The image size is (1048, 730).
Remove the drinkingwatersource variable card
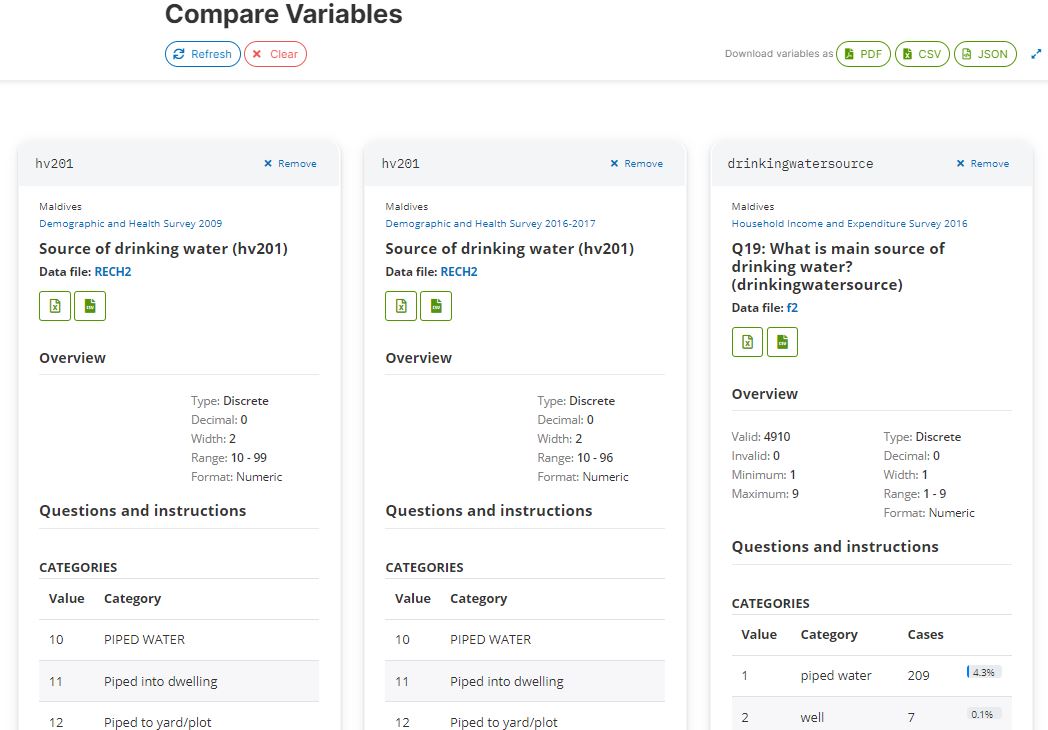coord(982,163)
